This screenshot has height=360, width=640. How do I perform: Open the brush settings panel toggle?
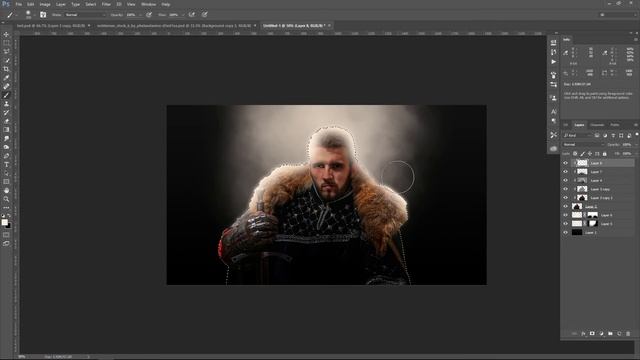[x=43, y=15]
